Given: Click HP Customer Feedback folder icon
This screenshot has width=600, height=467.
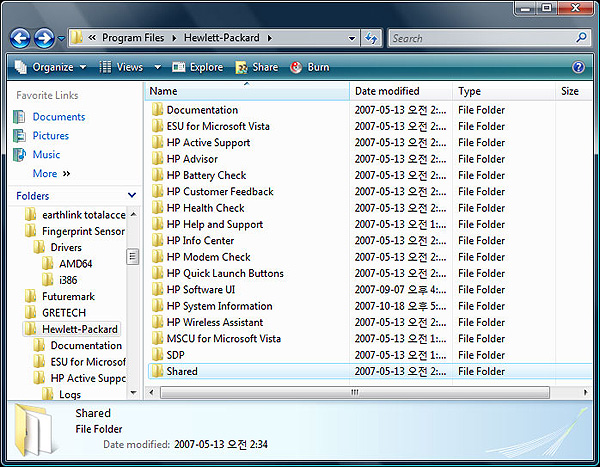Looking at the screenshot, I should [157, 191].
